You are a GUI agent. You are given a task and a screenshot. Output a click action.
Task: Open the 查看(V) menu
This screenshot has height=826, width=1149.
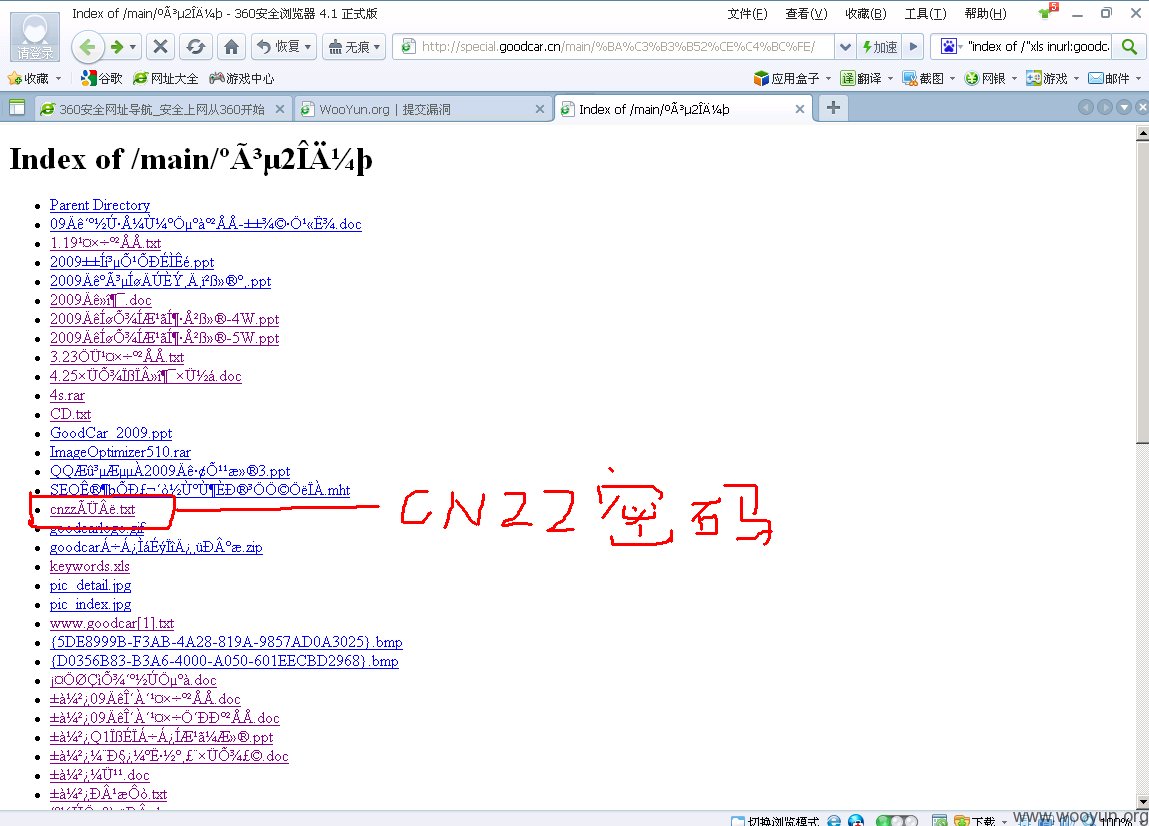tap(806, 13)
